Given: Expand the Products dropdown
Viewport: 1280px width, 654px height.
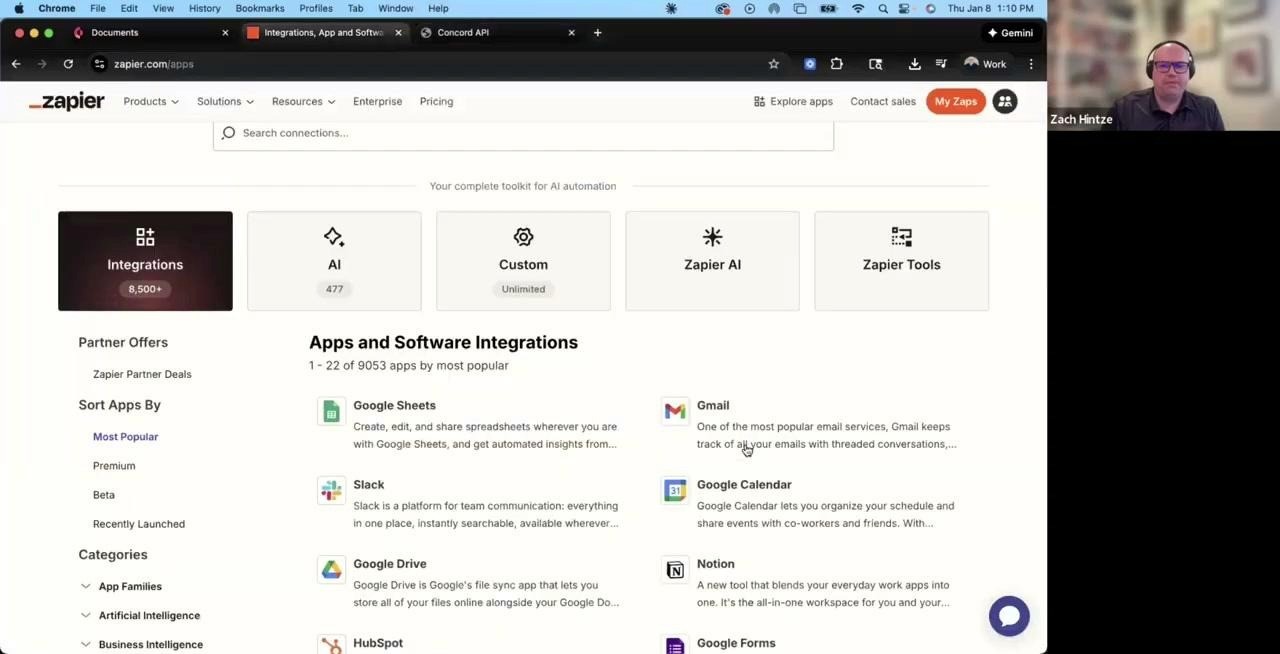Looking at the screenshot, I should click(151, 101).
